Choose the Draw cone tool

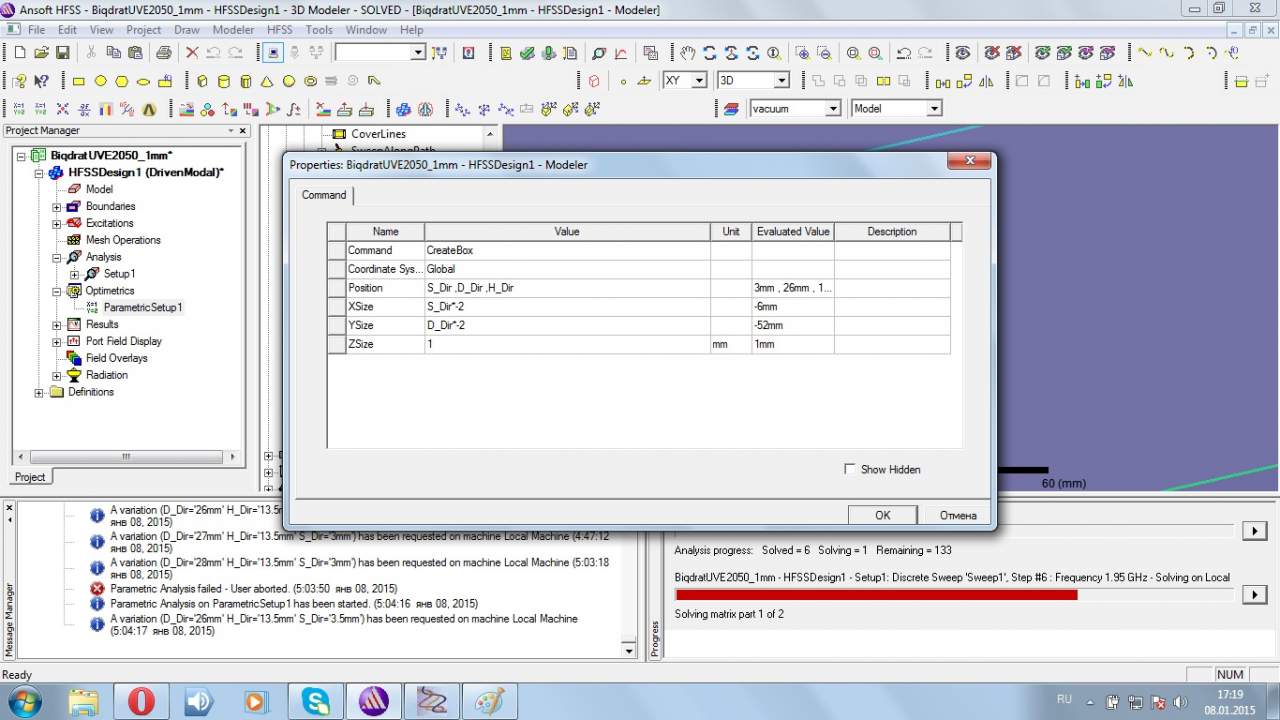point(267,81)
